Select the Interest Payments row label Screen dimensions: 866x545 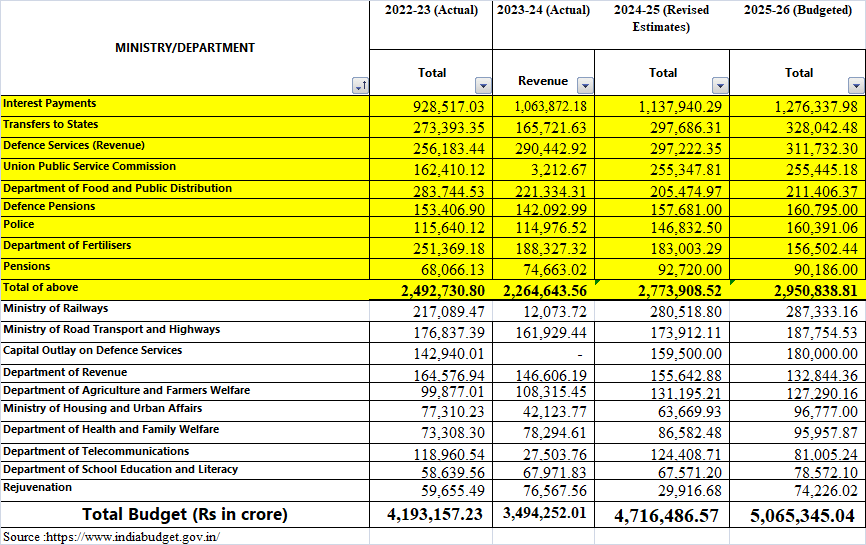point(50,104)
